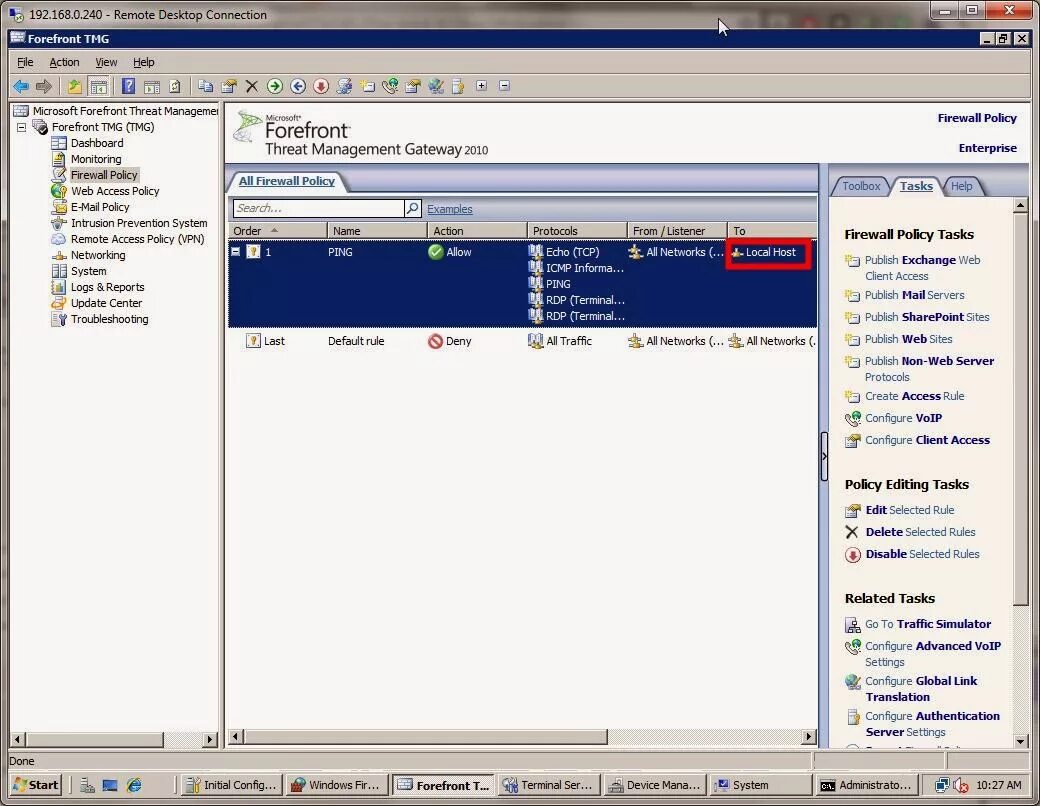
Task: Toggle Show/Hide Console Tree toolbar icon
Action: coord(98,86)
